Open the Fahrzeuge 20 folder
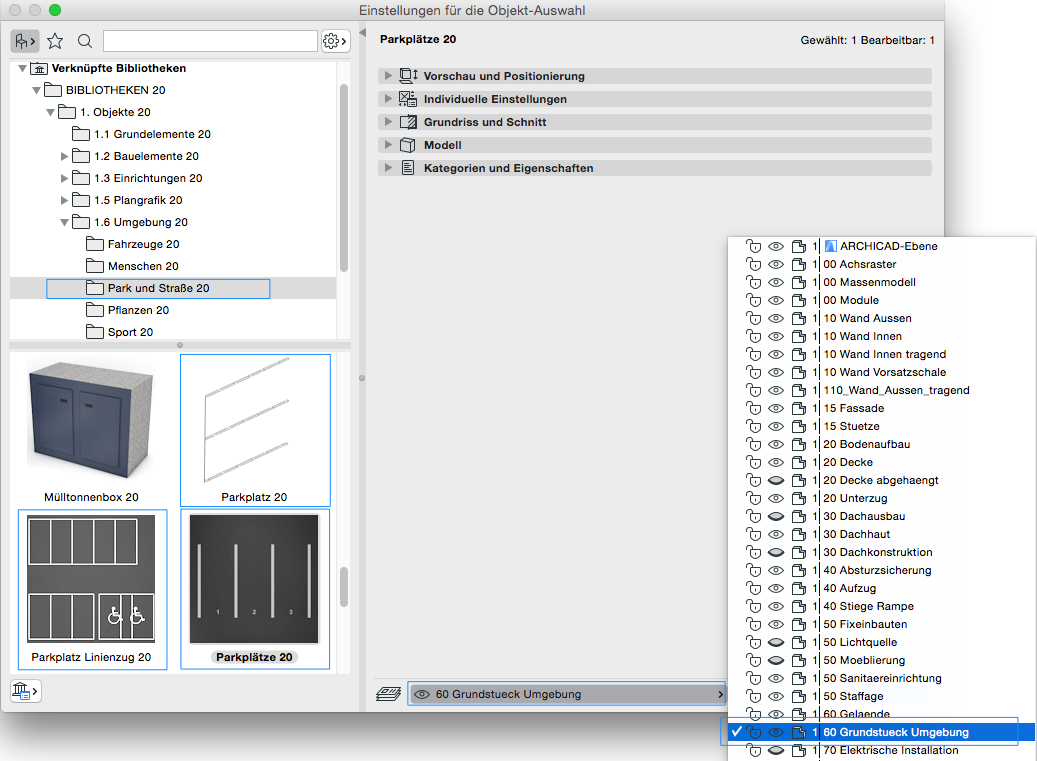The width and height of the screenshot is (1037, 761). click(143, 244)
